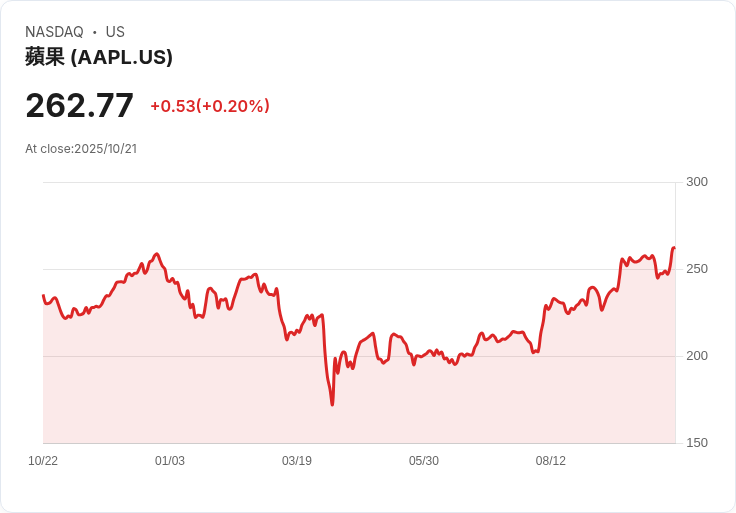736x513 pixels.
Task: Click the rightmost endpoint of the price line
Action: click(674, 248)
